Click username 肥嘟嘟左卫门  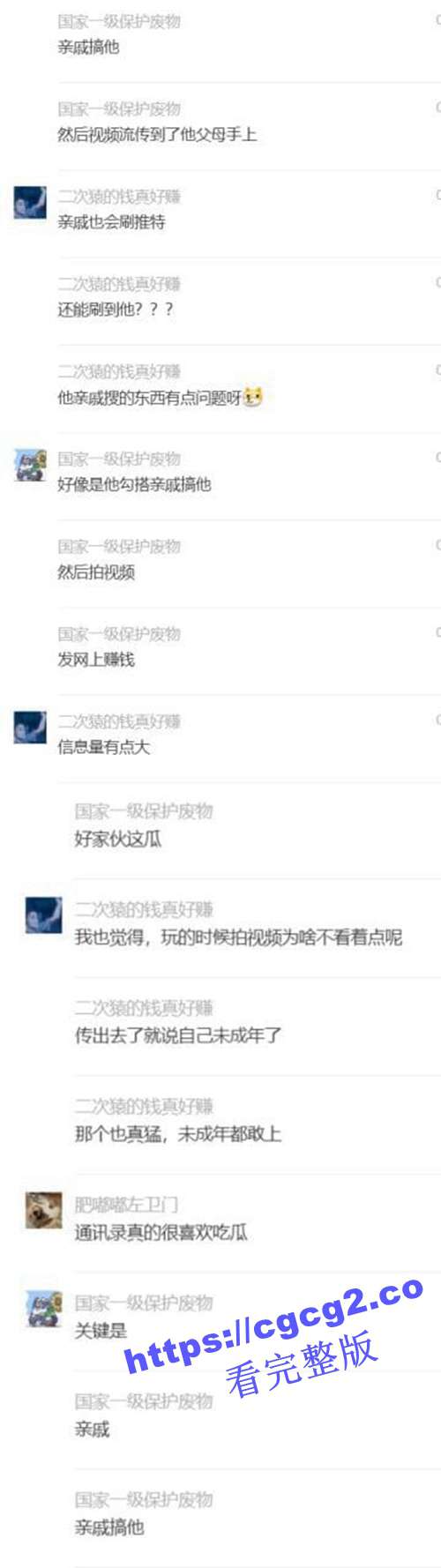click(x=126, y=1205)
